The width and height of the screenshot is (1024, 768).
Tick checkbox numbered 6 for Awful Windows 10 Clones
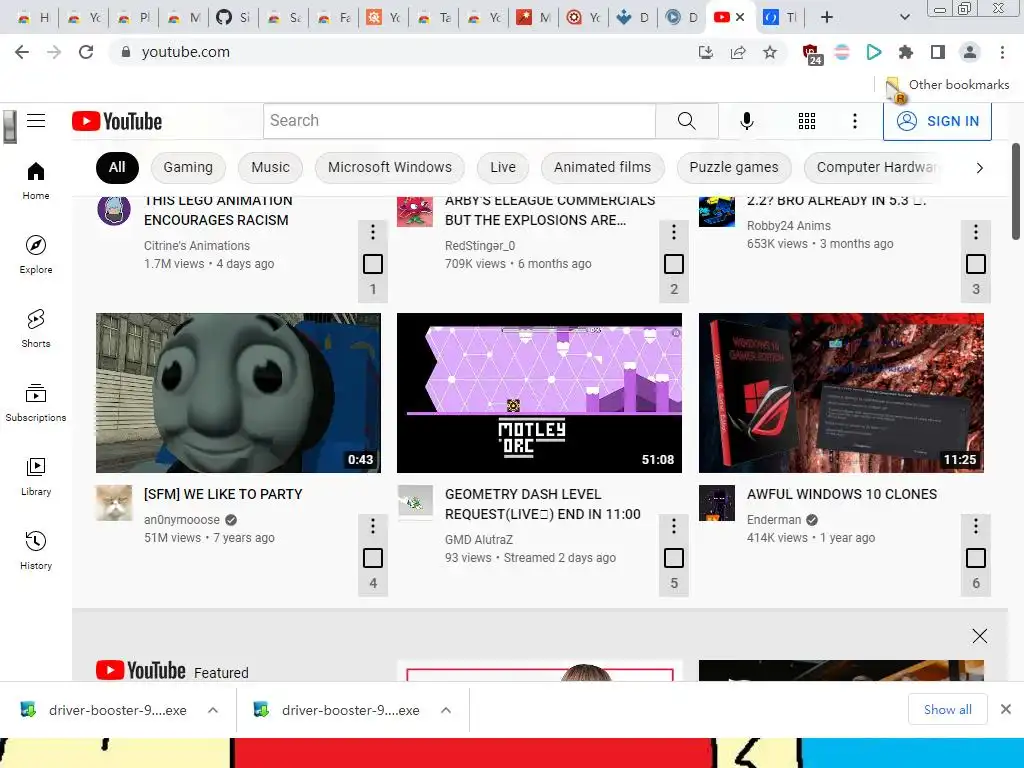tap(976, 558)
